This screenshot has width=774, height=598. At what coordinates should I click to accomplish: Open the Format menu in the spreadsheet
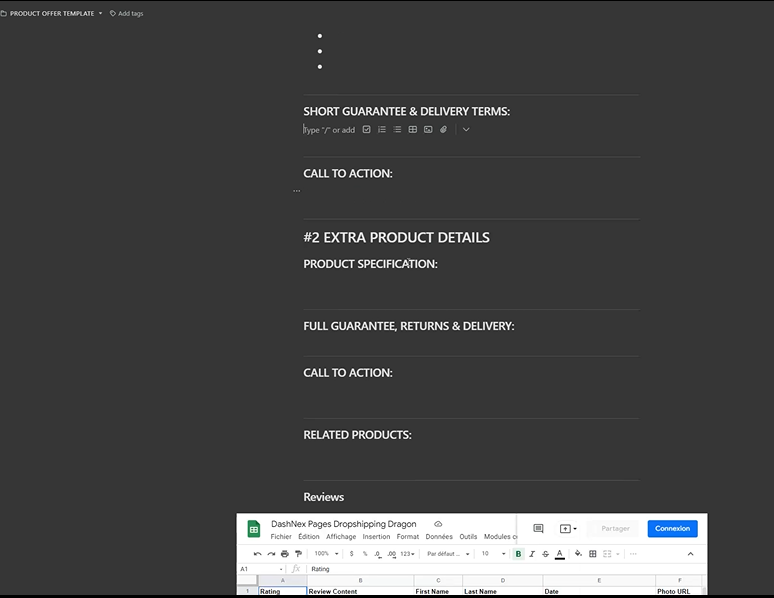pyautogui.click(x=408, y=537)
